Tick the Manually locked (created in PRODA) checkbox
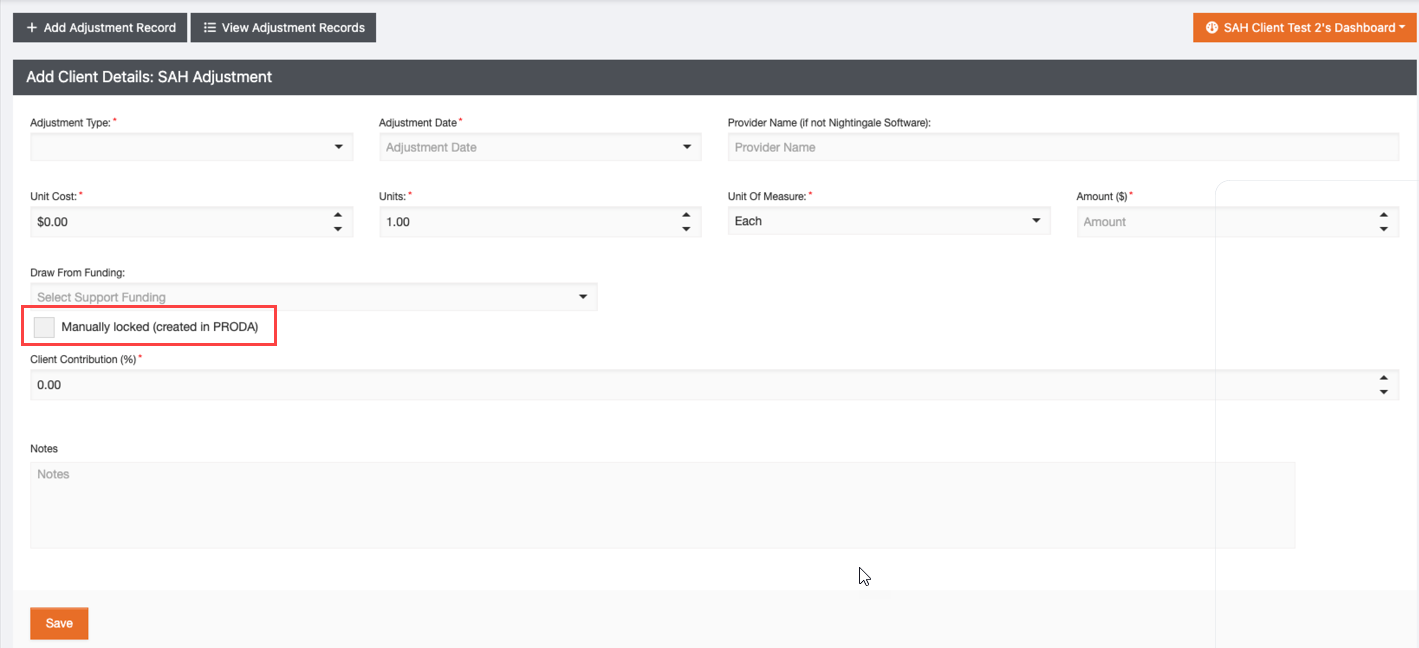Screen dimensions: 1419x648 pos(44,327)
